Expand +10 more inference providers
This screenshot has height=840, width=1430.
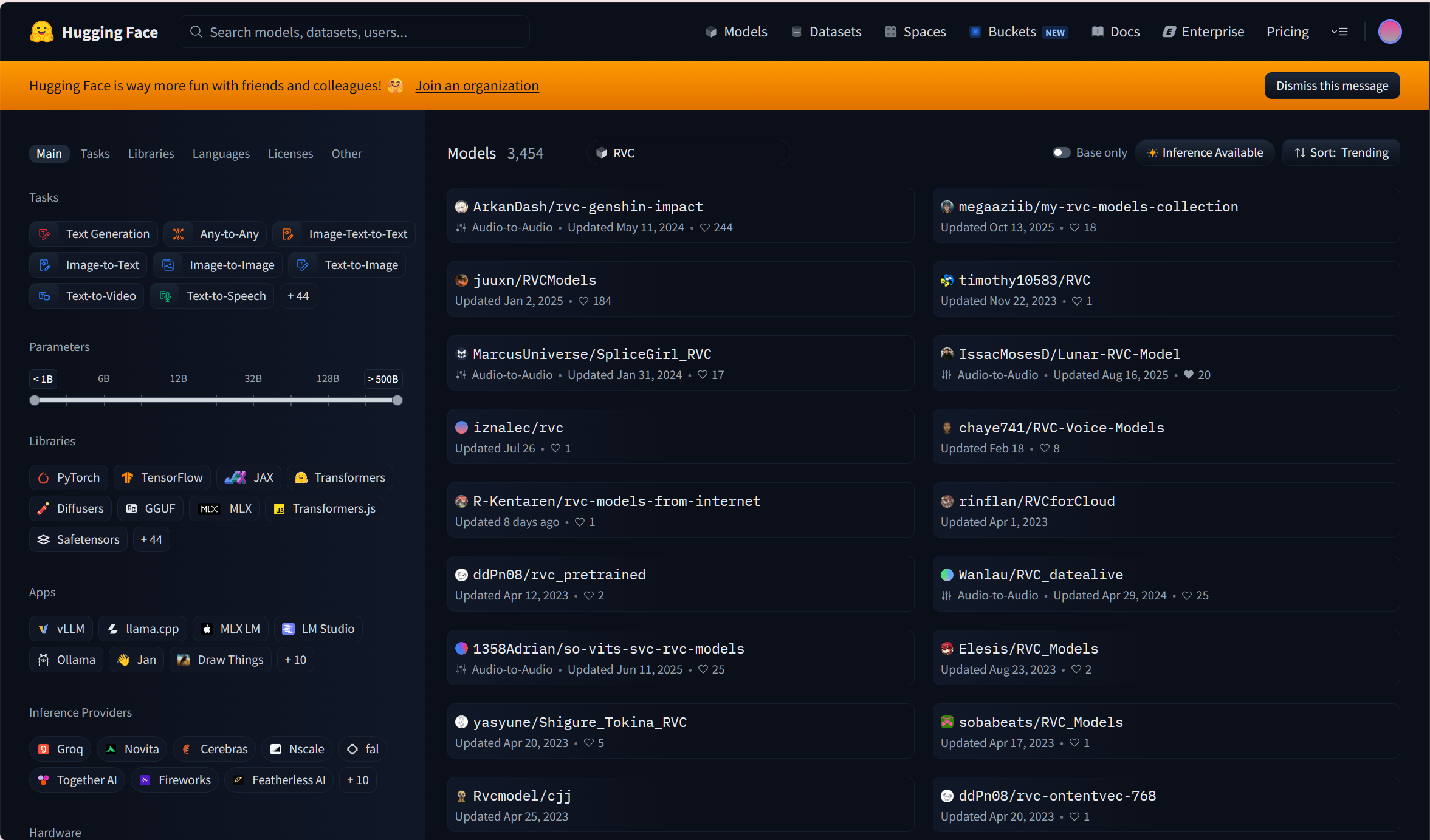point(358,780)
